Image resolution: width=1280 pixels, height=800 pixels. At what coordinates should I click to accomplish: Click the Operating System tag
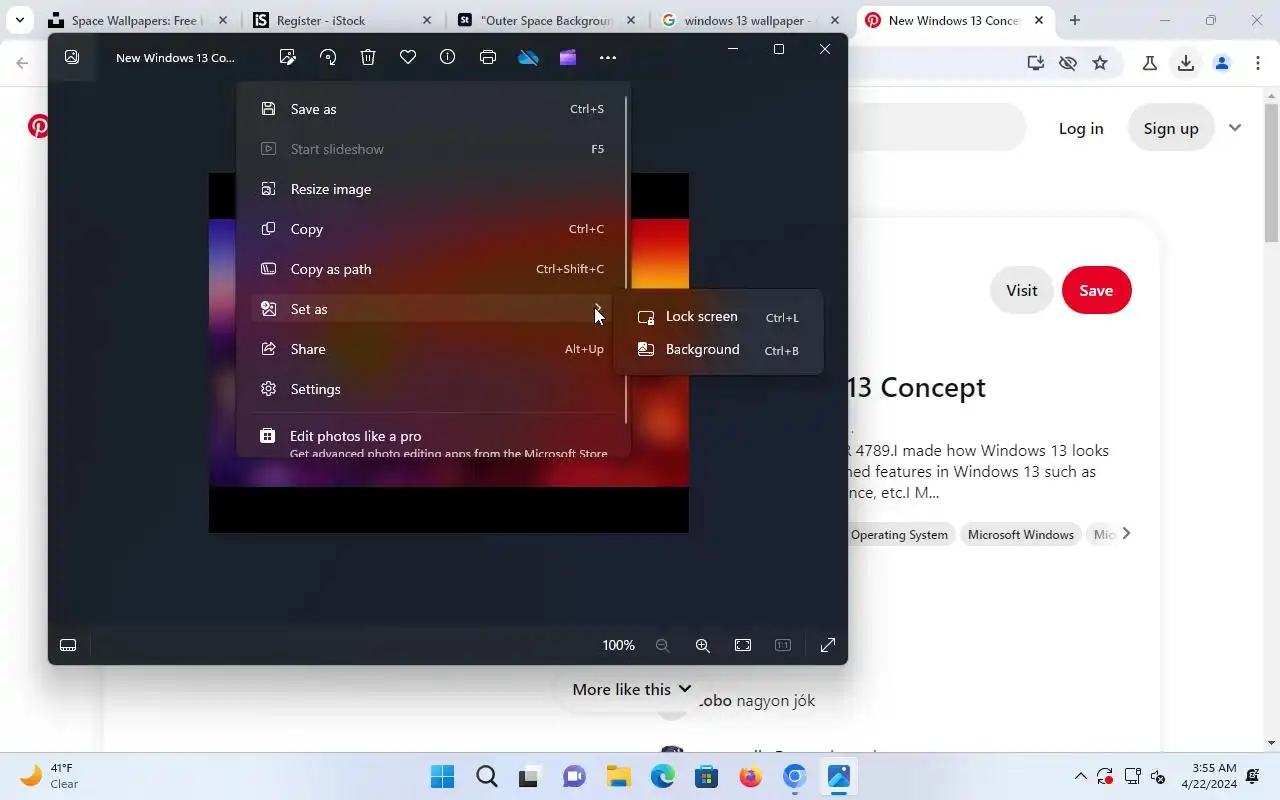pyautogui.click(x=899, y=534)
